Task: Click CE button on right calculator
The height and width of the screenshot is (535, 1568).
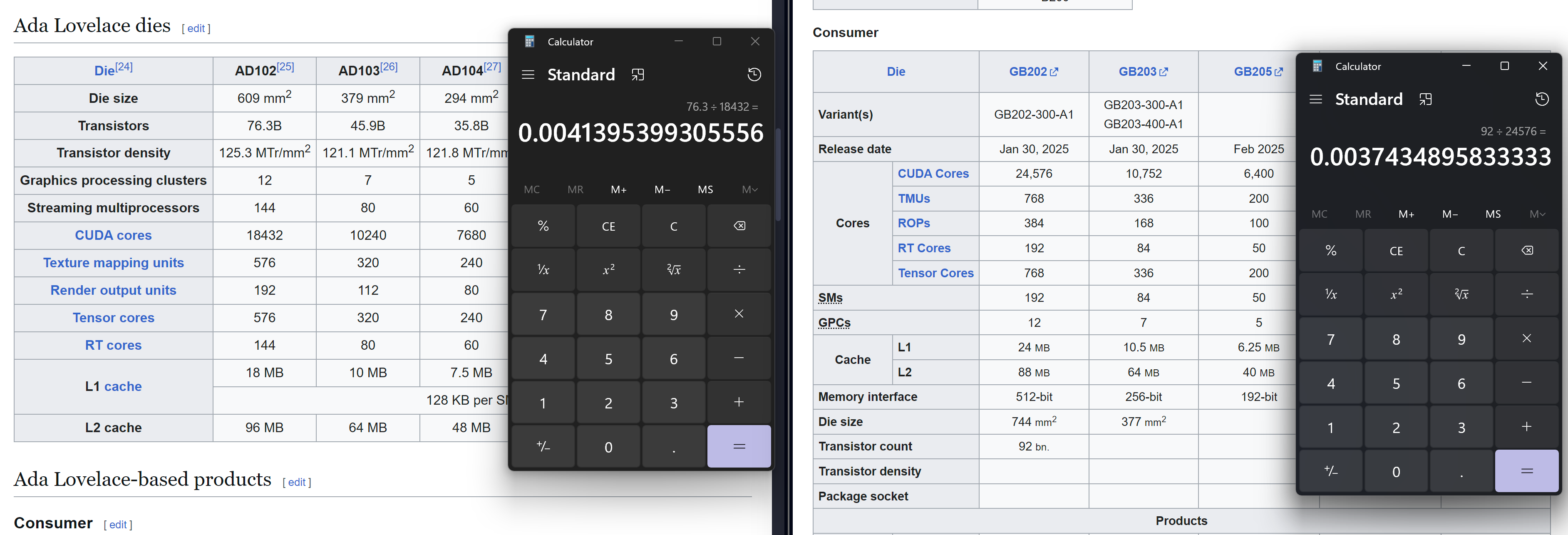Action: tap(1396, 251)
